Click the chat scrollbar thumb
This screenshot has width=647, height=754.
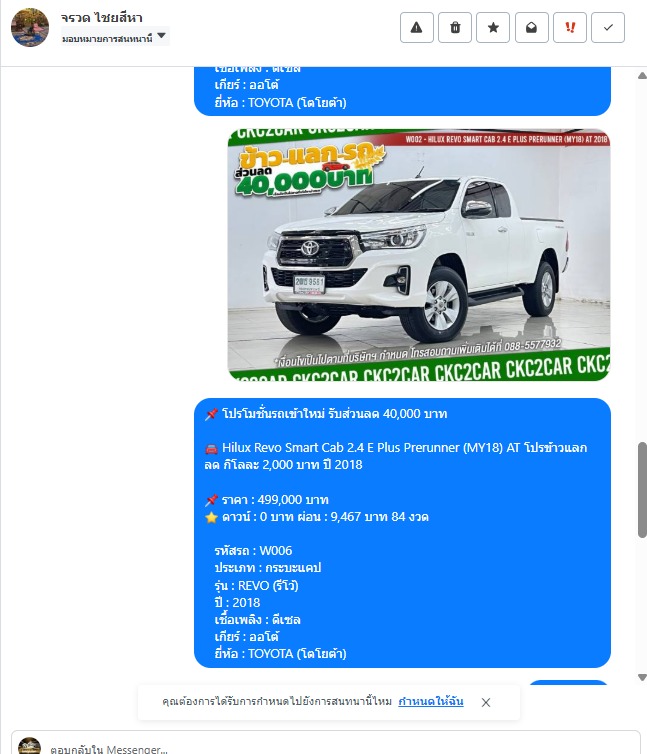coord(642,490)
